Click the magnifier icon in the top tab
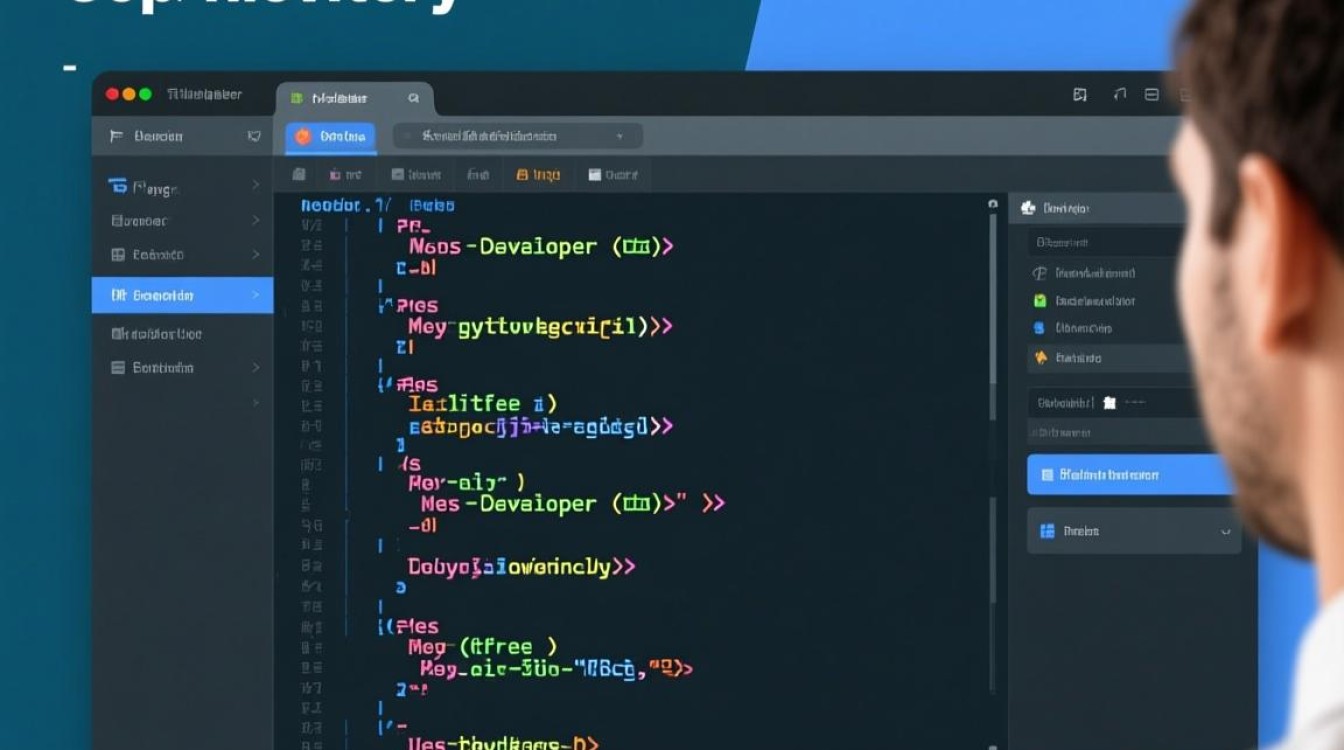The image size is (1344, 750). click(413, 98)
